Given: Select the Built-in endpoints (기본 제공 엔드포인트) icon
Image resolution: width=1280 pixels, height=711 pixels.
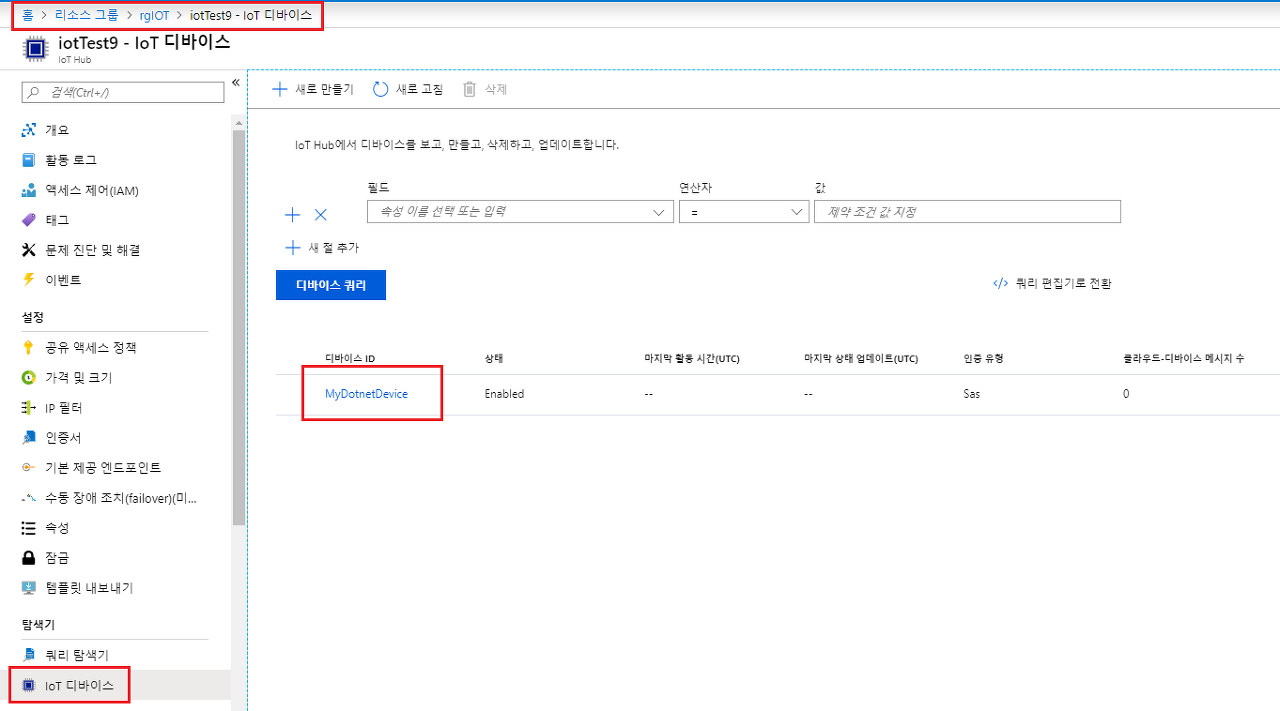Looking at the screenshot, I should click(x=29, y=468).
